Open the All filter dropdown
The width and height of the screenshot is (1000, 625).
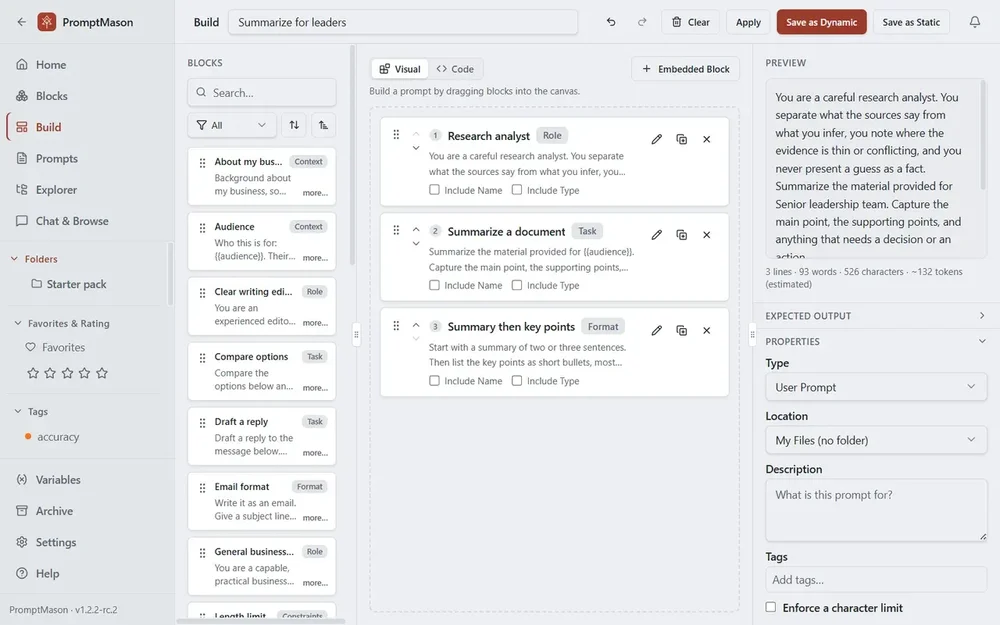pos(232,125)
